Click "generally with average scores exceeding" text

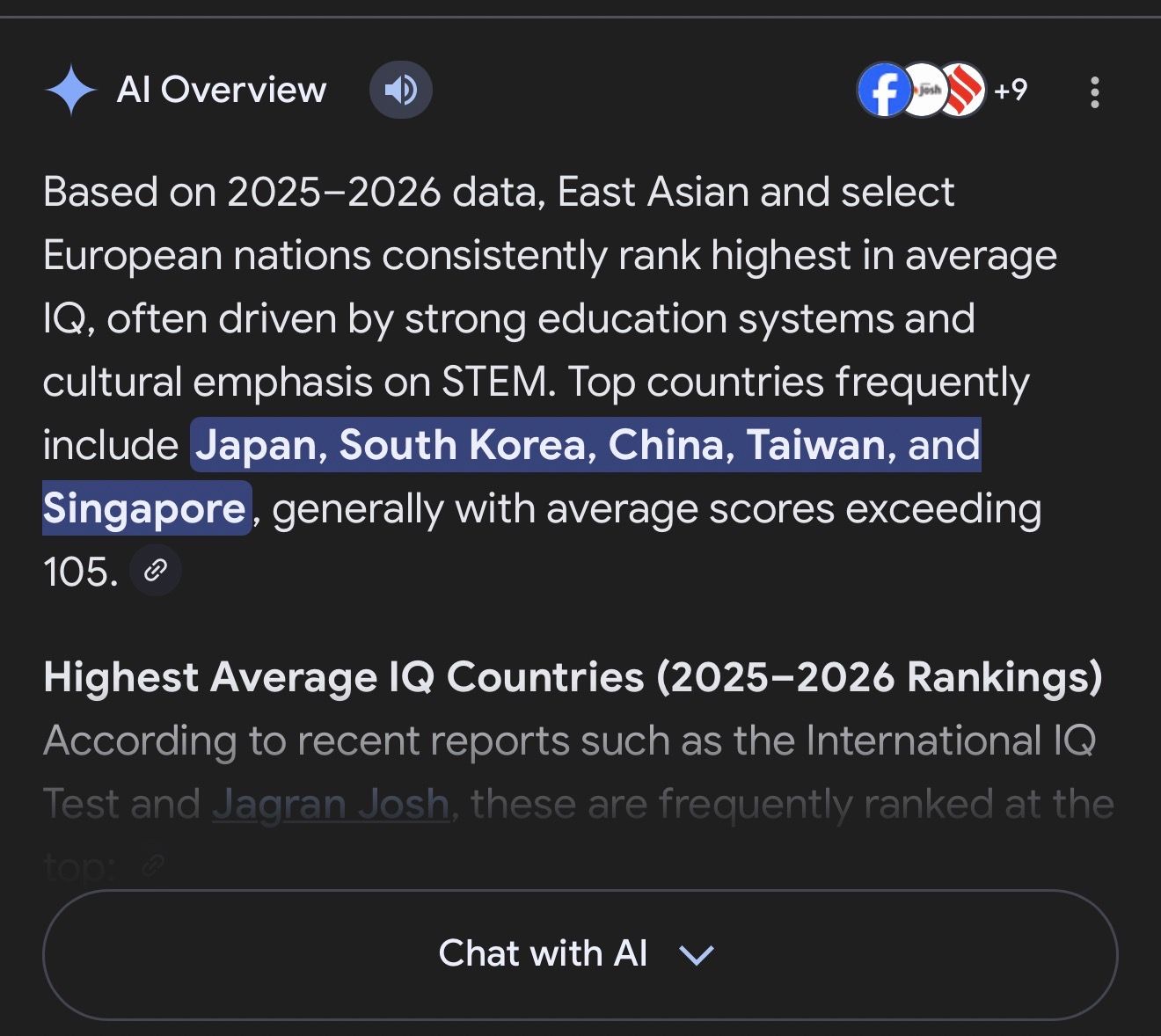(x=656, y=508)
